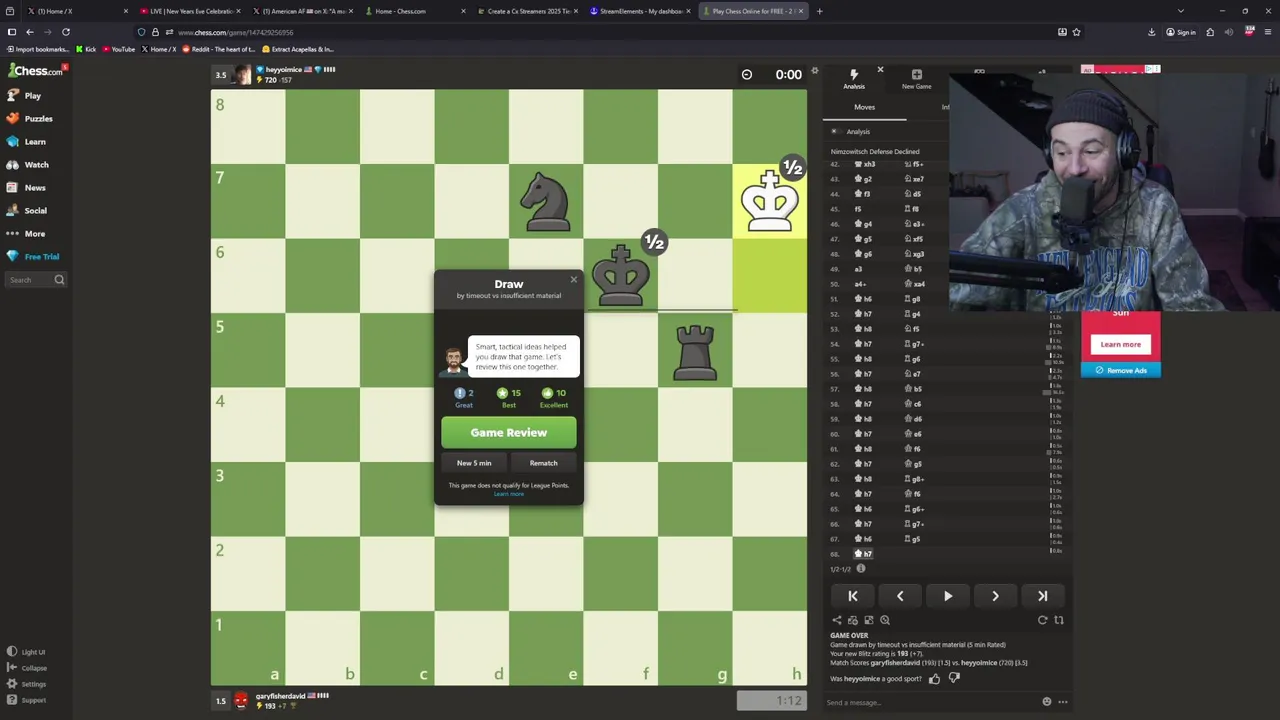
Task: Open the YouTube bookmark
Action: [119, 49]
